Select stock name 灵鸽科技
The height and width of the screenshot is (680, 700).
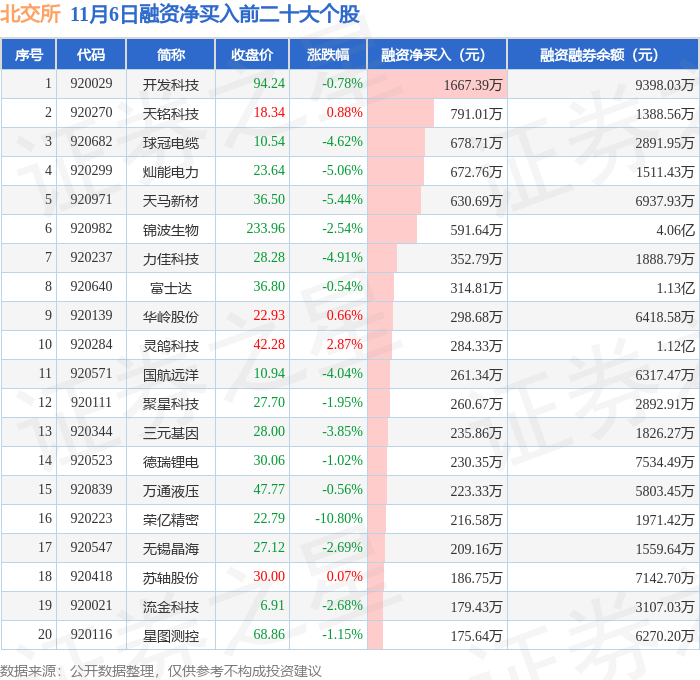(x=171, y=346)
